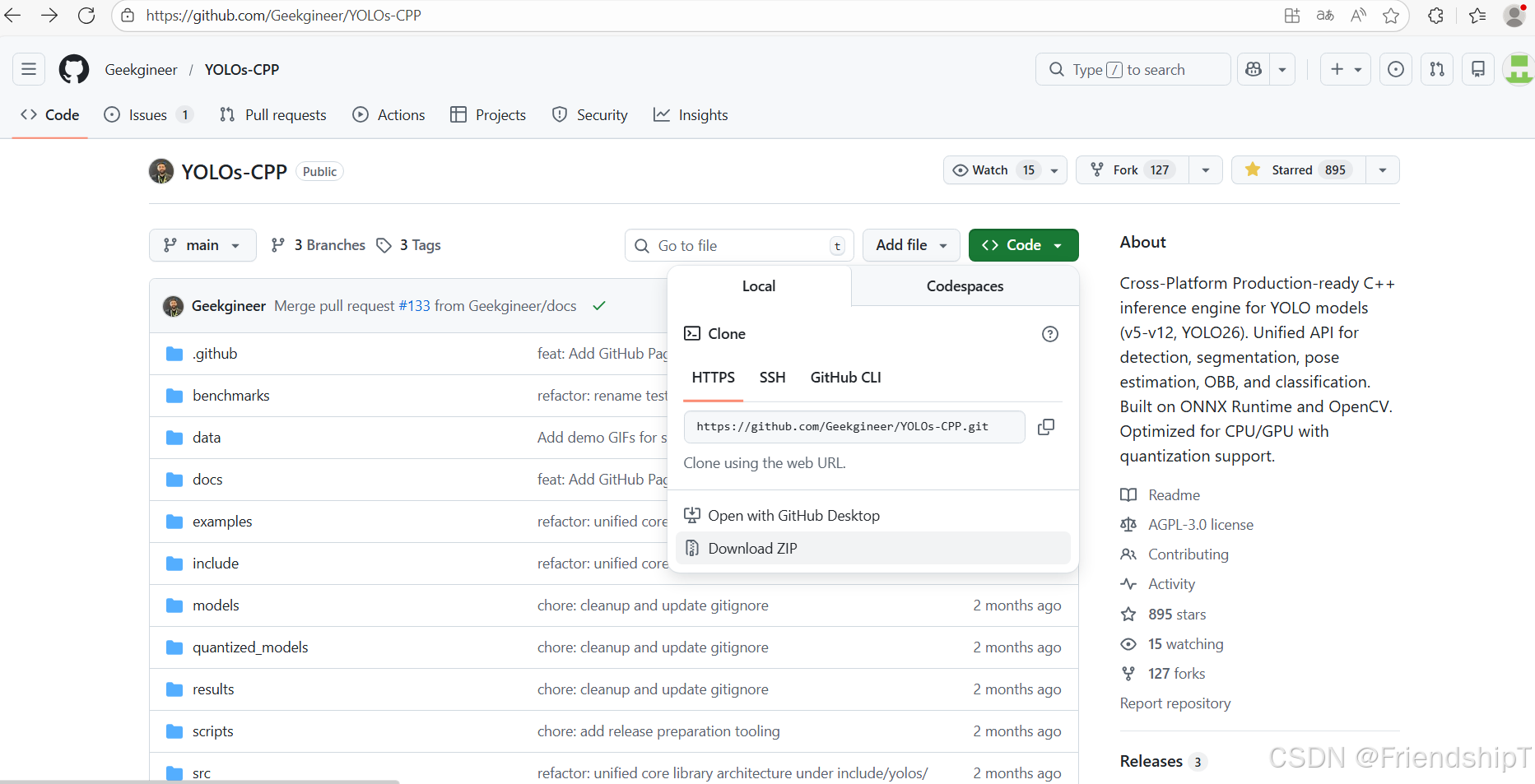Open the Geekgineer owner link in the header
The image size is (1535, 784).
point(141,70)
